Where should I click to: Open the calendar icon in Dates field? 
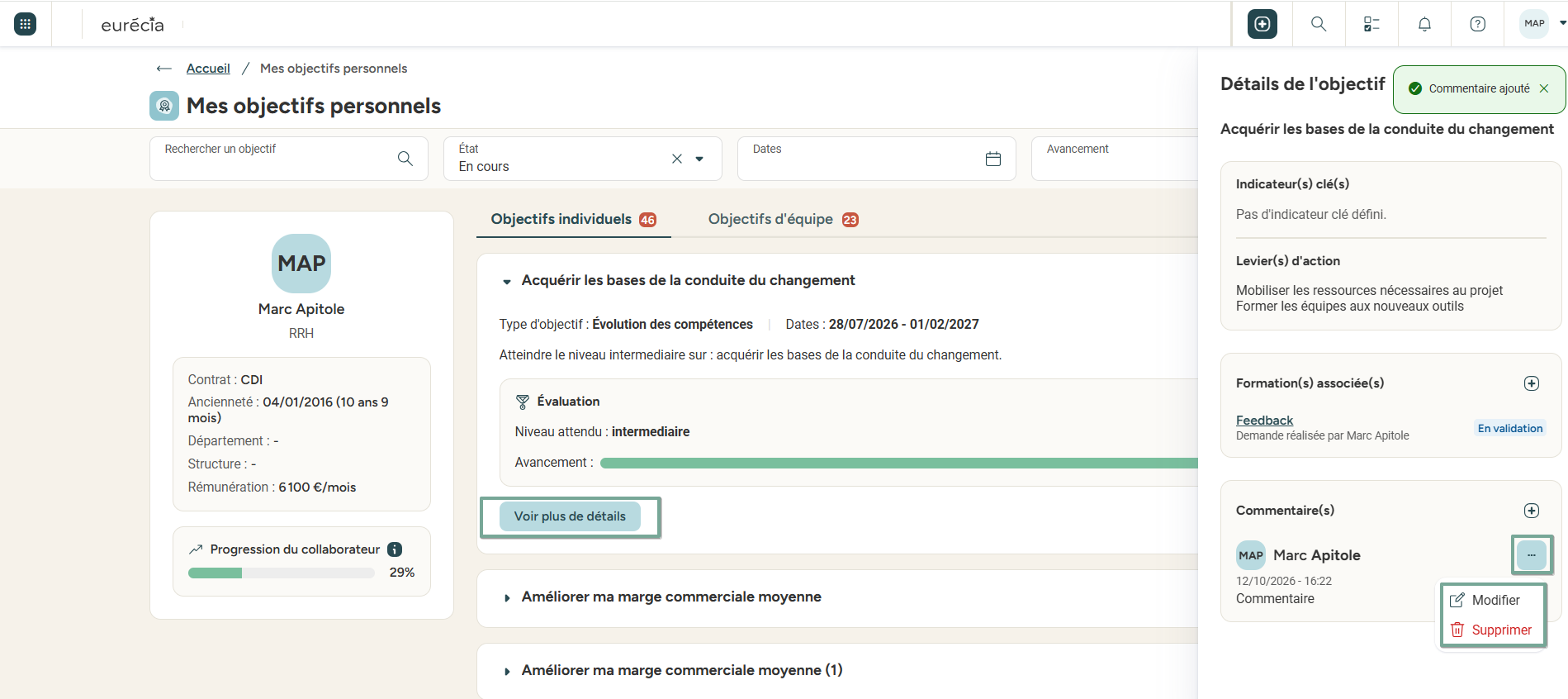tap(993, 159)
